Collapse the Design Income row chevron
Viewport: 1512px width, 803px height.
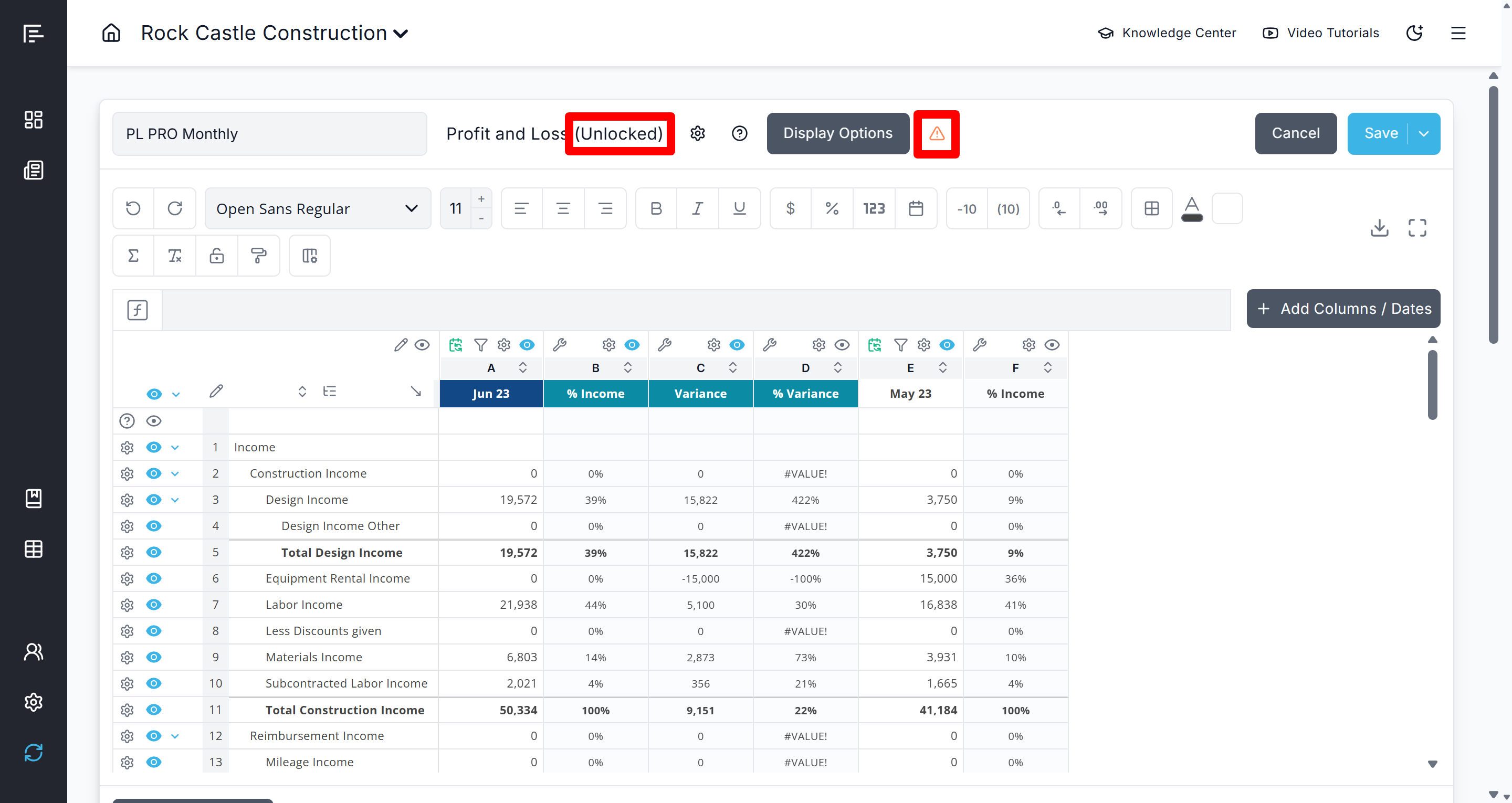pyautogui.click(x=175, y=500)
